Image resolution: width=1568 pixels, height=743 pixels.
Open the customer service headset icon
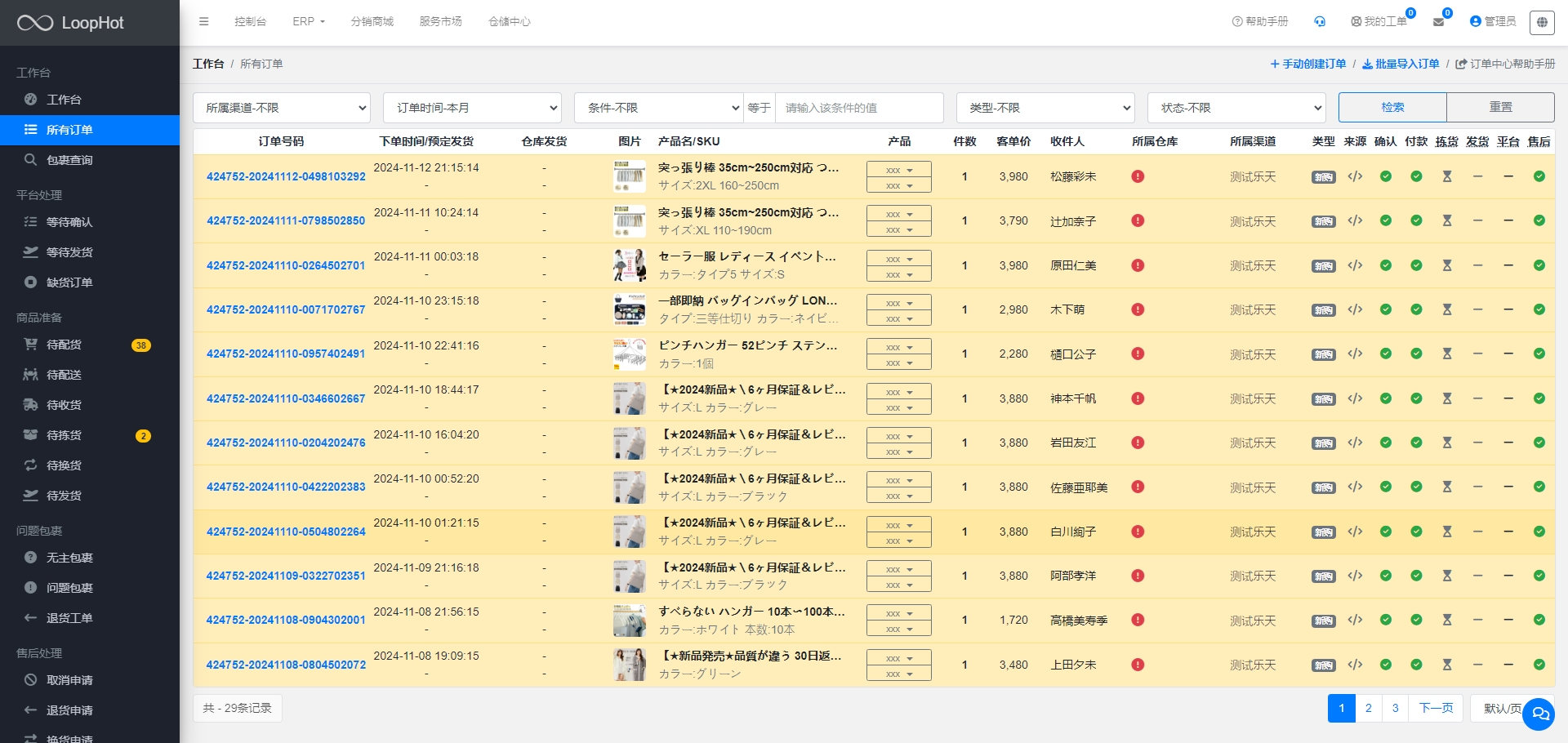(x=1320, y=21)
